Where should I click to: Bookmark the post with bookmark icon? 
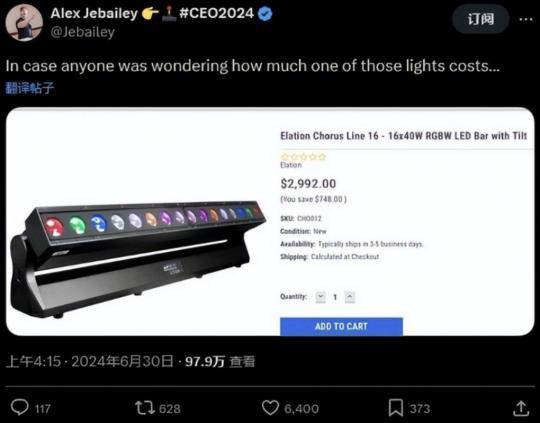coord(396,408)
